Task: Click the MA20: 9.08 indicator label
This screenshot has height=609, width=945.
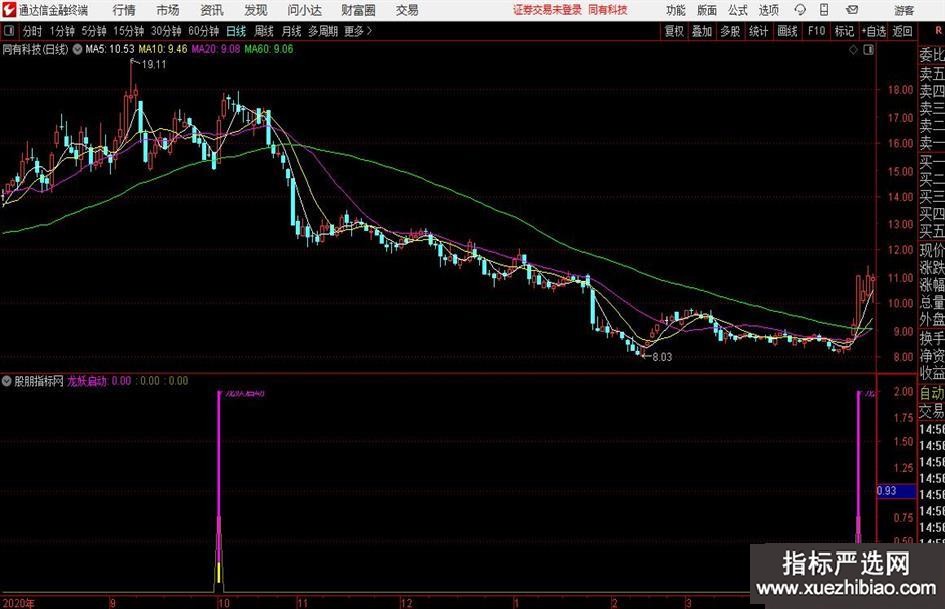Action: click(x=216, y=49)
